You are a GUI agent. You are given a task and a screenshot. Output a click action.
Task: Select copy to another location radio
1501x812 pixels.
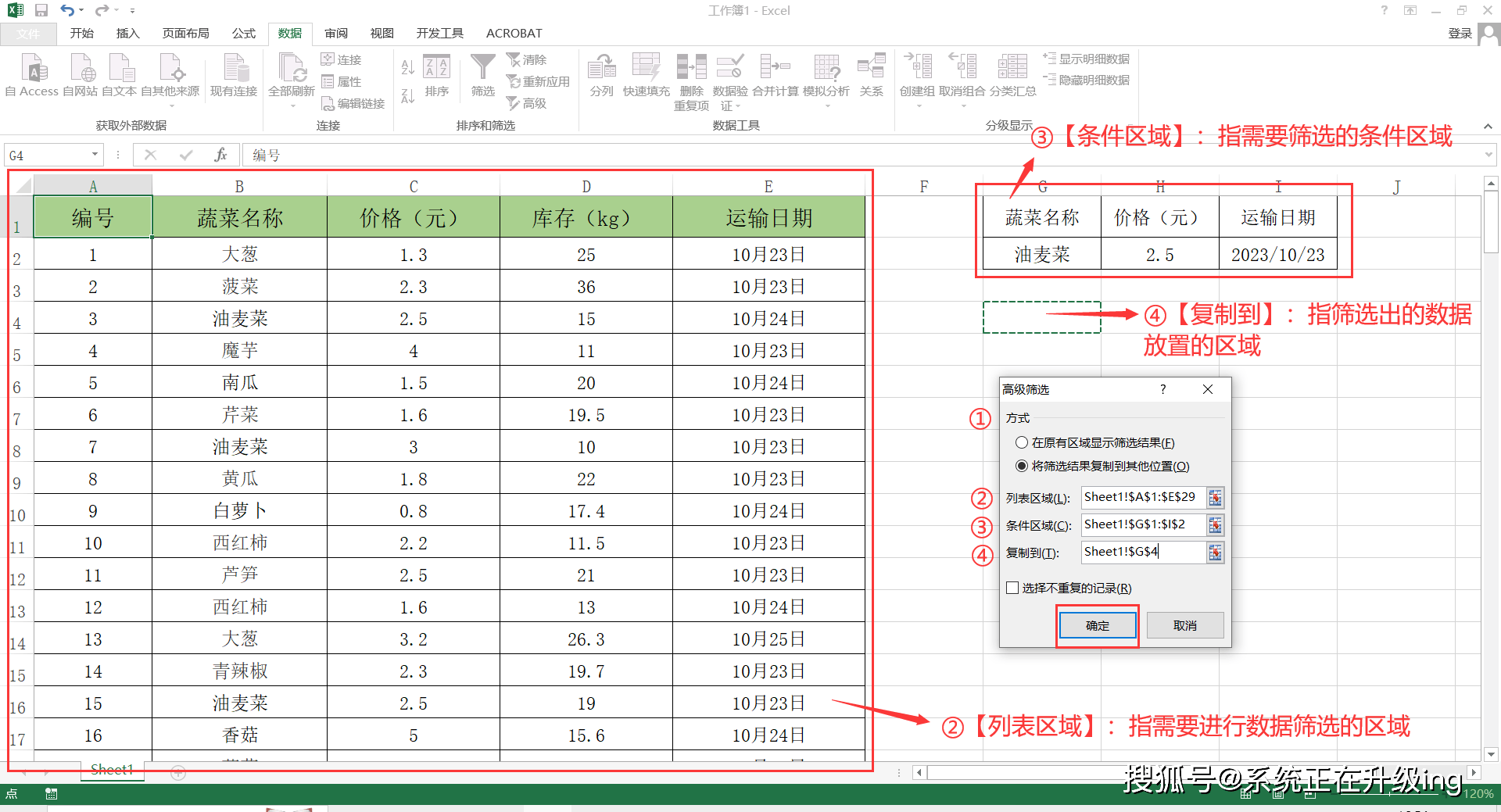(1022, 466)
